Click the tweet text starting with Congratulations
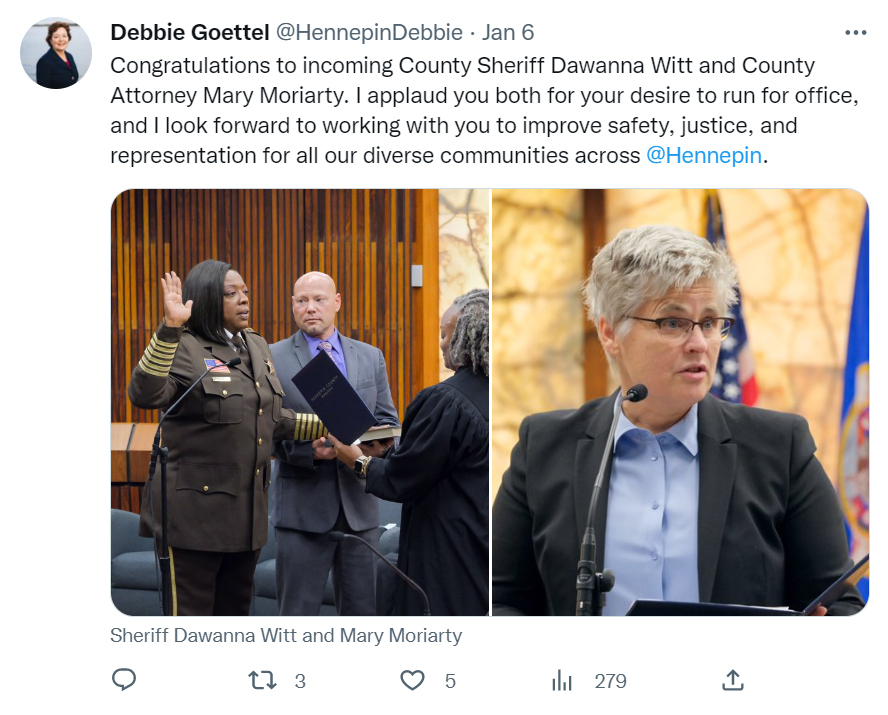Viewport: 888px width, 715px height. pyautogui.click(x=485, y=110)
